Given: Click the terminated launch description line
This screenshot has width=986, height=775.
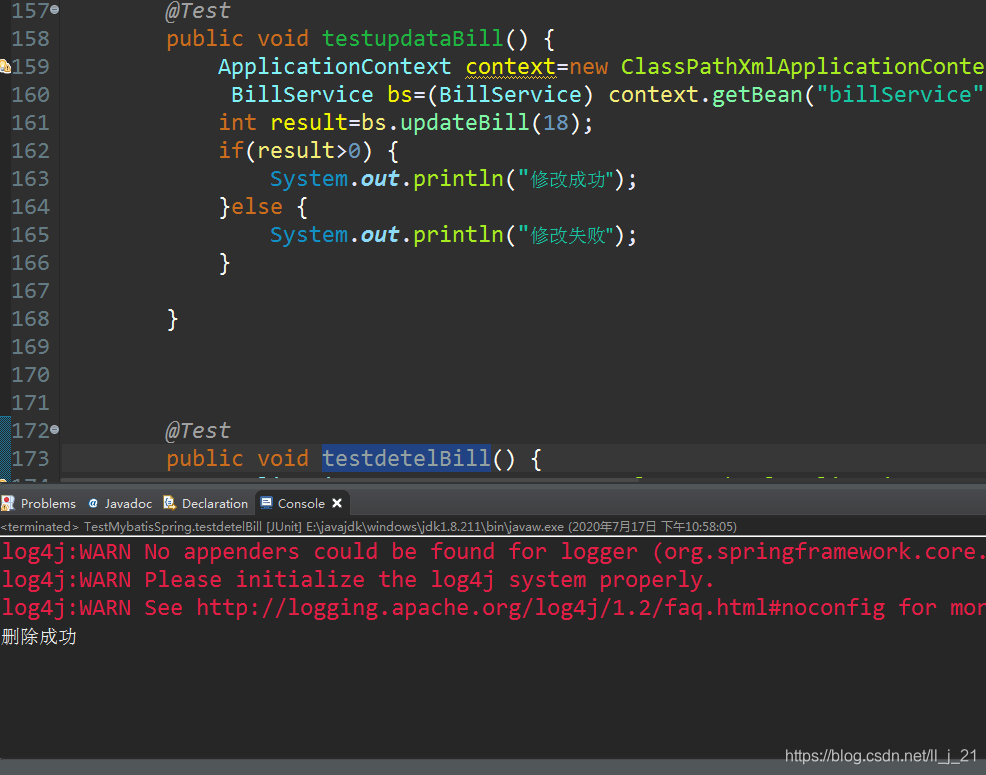Looking at the screenshot, I should pyautogui.click(x=368, y=527).
